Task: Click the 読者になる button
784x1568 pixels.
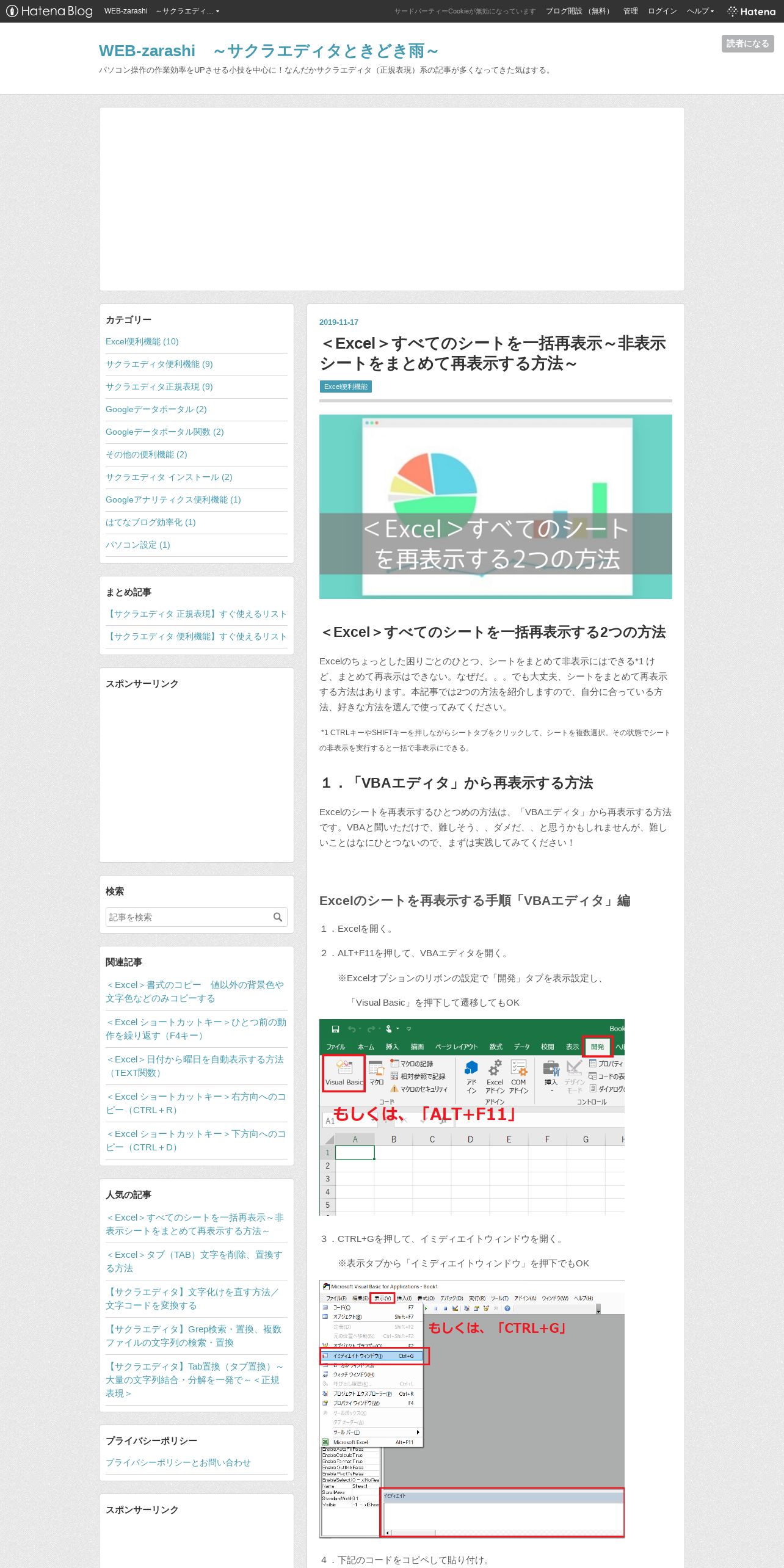Action: (x=747, y=43)
